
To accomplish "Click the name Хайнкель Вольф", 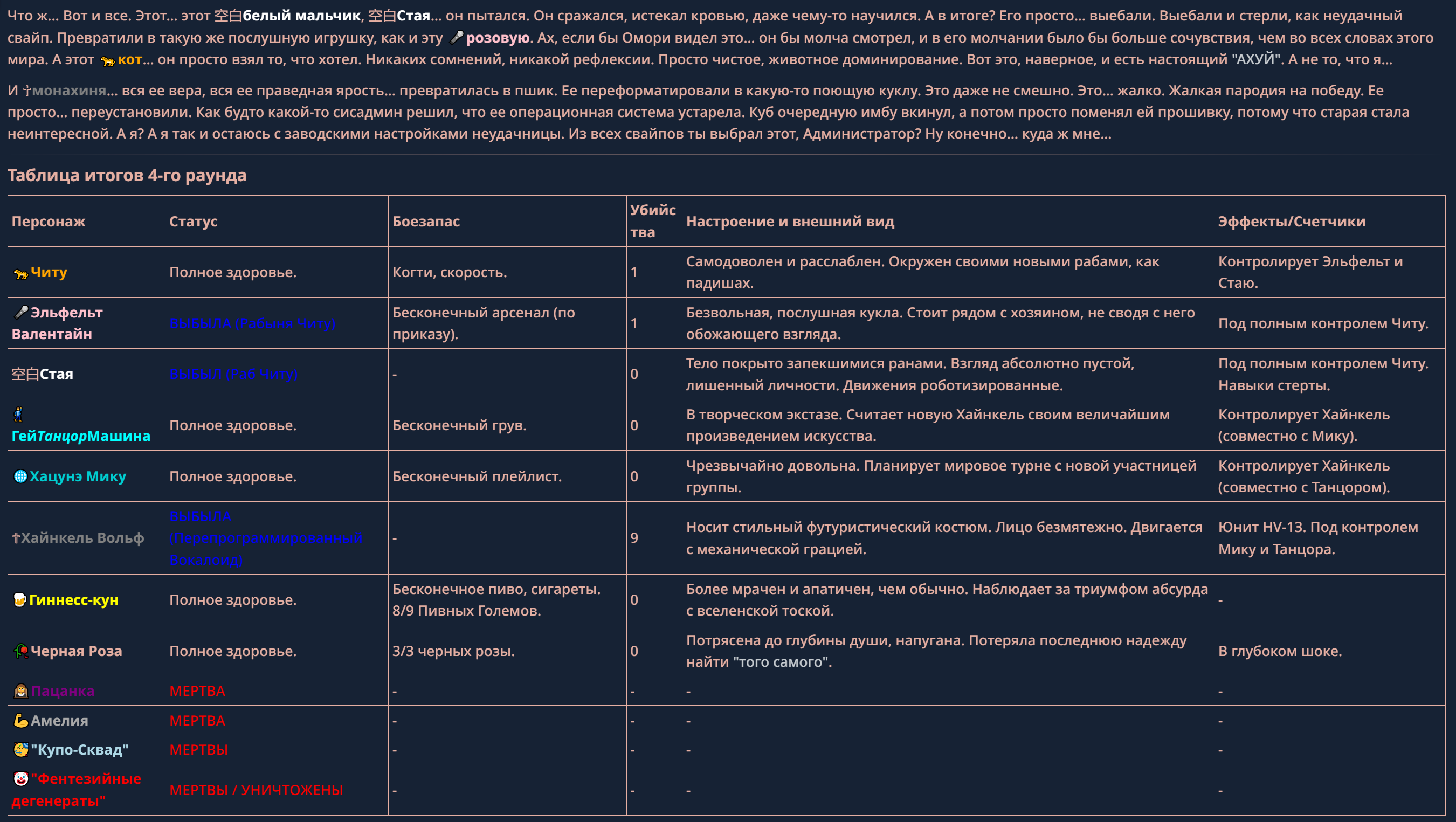I will click(x=82, y=537).
